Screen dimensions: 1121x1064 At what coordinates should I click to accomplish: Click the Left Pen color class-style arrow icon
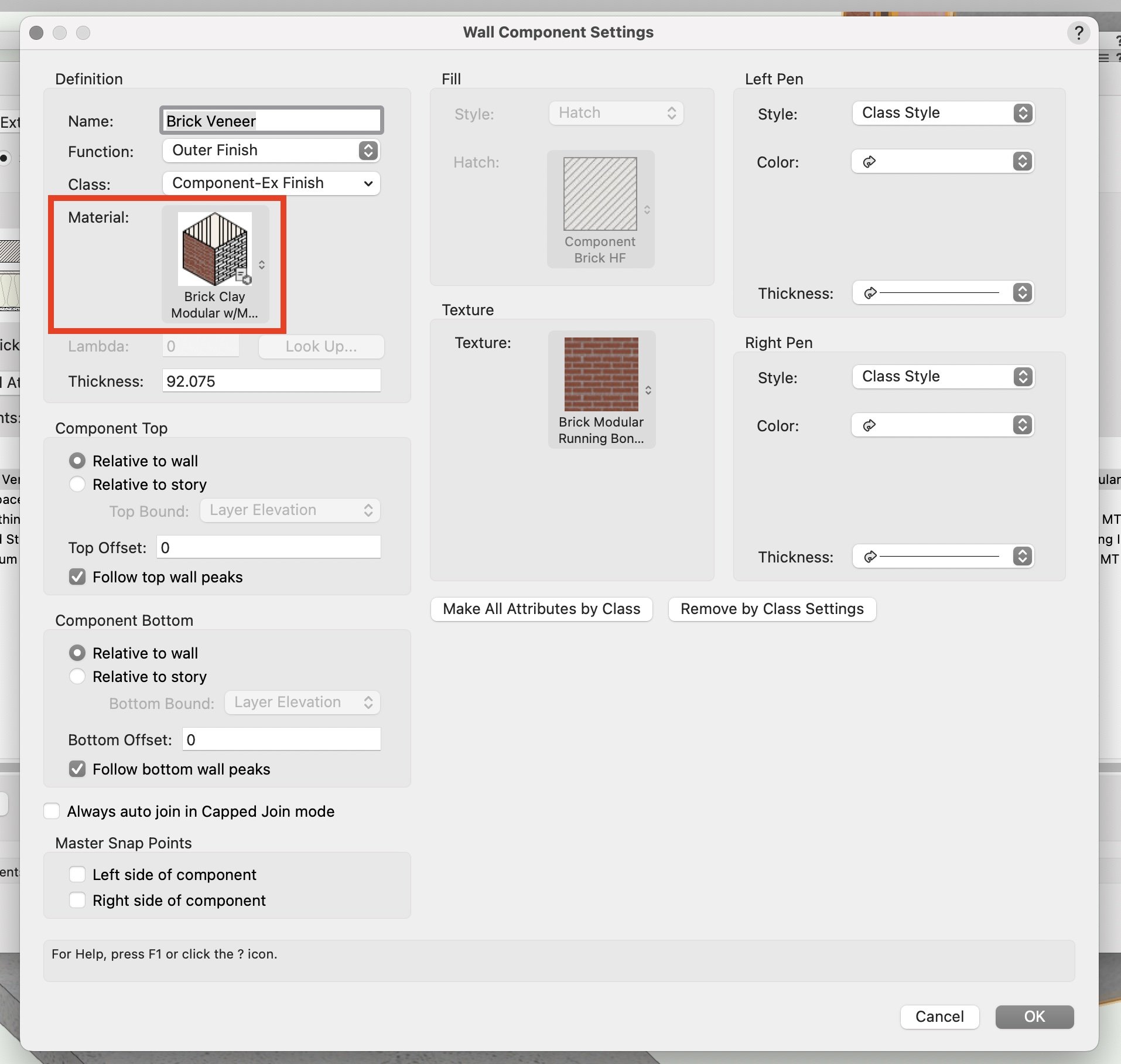[869, 162]
